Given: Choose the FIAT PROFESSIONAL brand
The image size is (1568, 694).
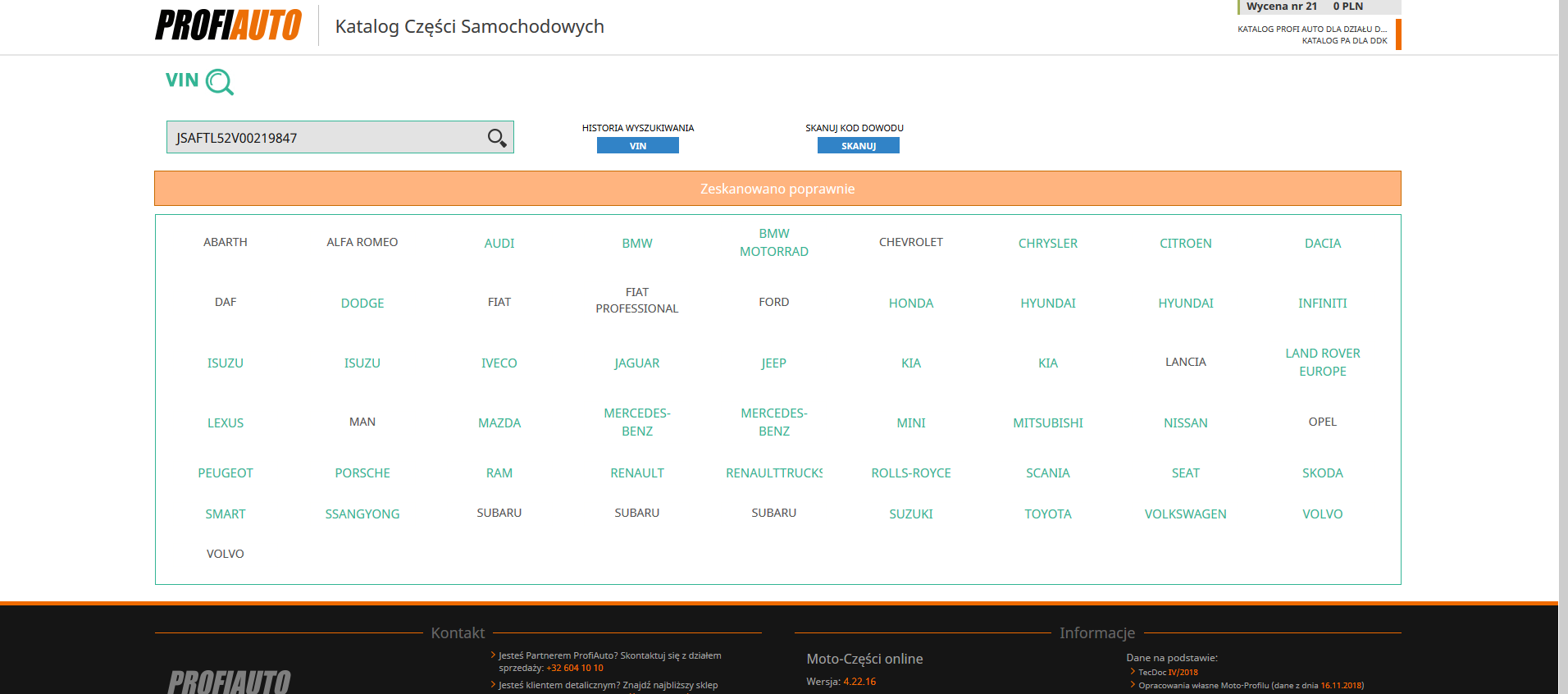Looking at the screenshot, I should [x=637, y=300].
